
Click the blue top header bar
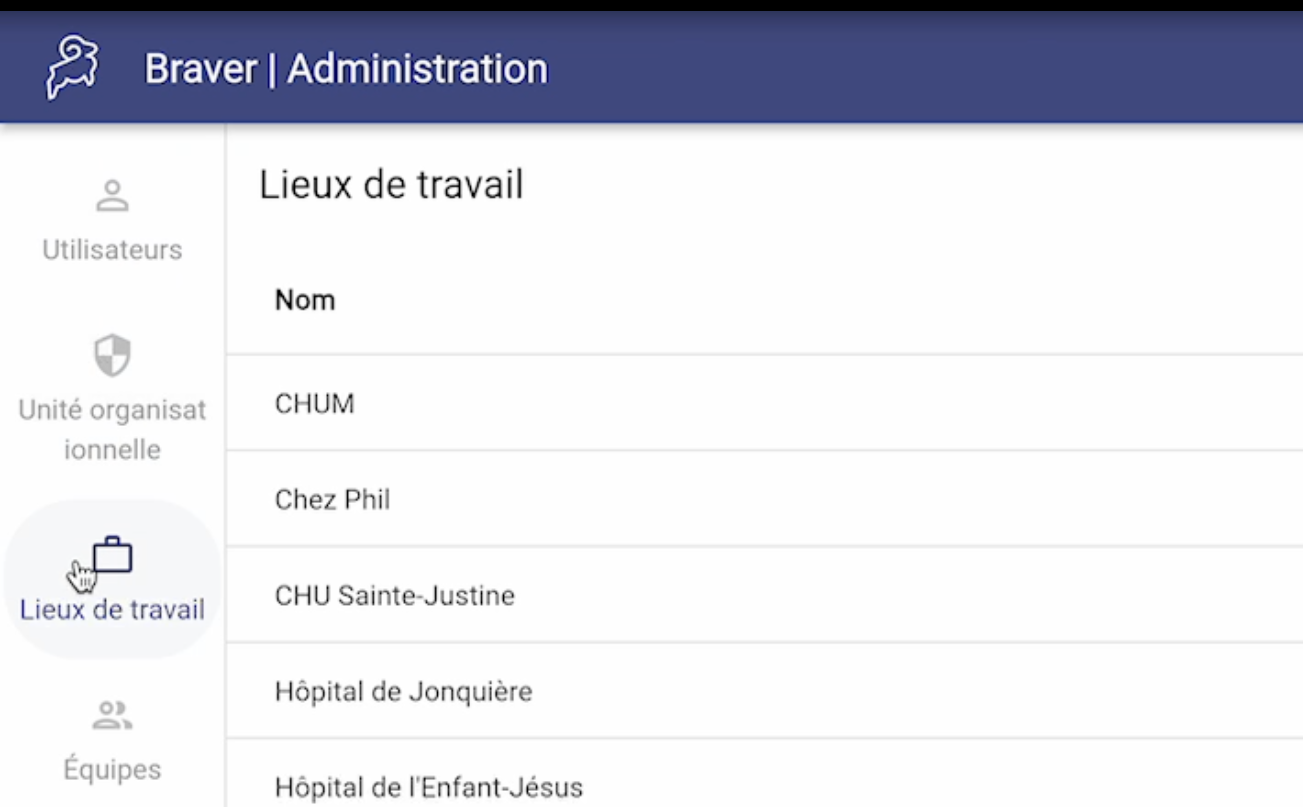tap(651, 67)
